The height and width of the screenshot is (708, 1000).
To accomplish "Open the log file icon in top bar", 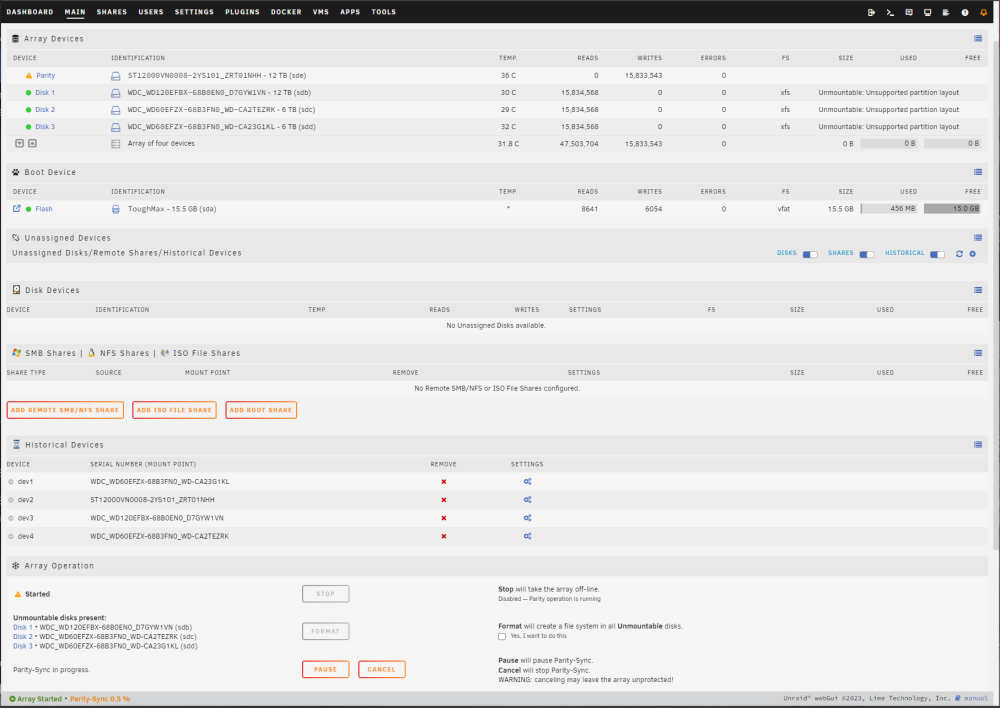I will [x=946, y=12].
